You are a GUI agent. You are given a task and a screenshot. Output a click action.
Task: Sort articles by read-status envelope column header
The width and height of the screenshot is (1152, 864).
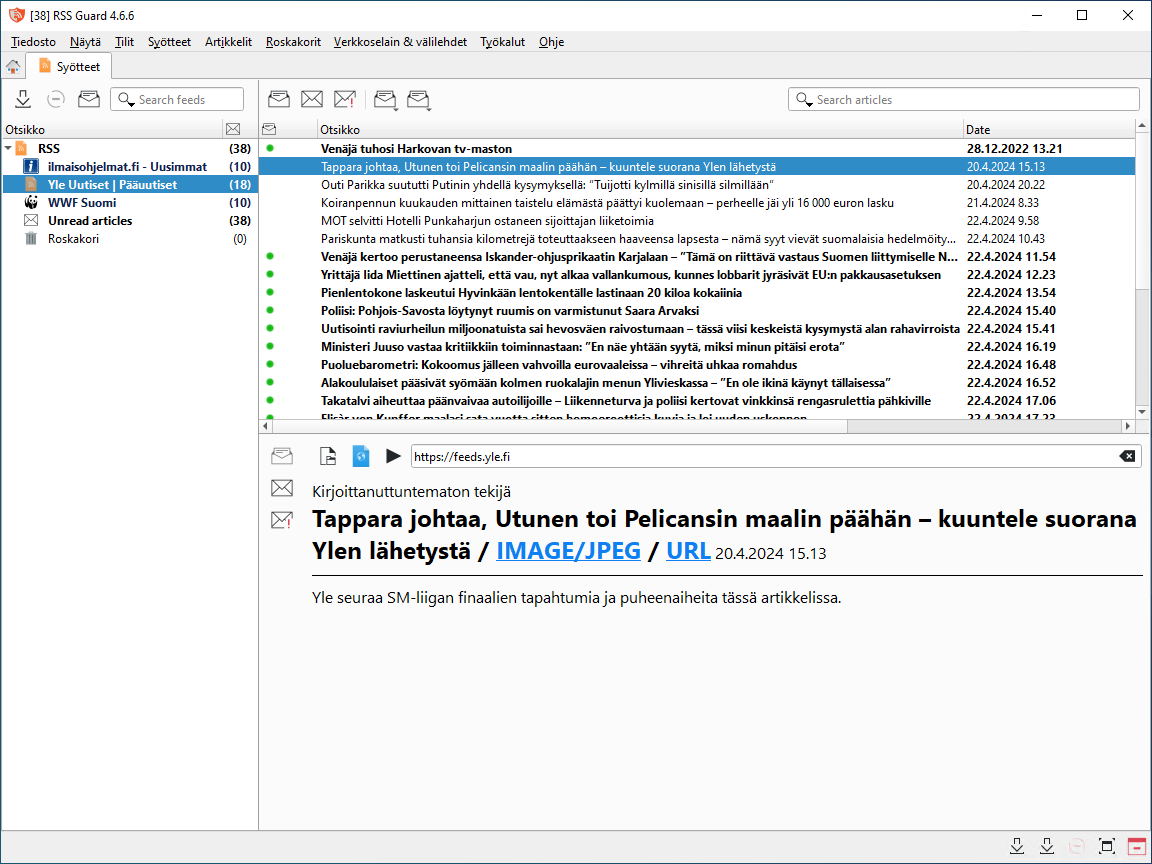click(x=269, y=129)
